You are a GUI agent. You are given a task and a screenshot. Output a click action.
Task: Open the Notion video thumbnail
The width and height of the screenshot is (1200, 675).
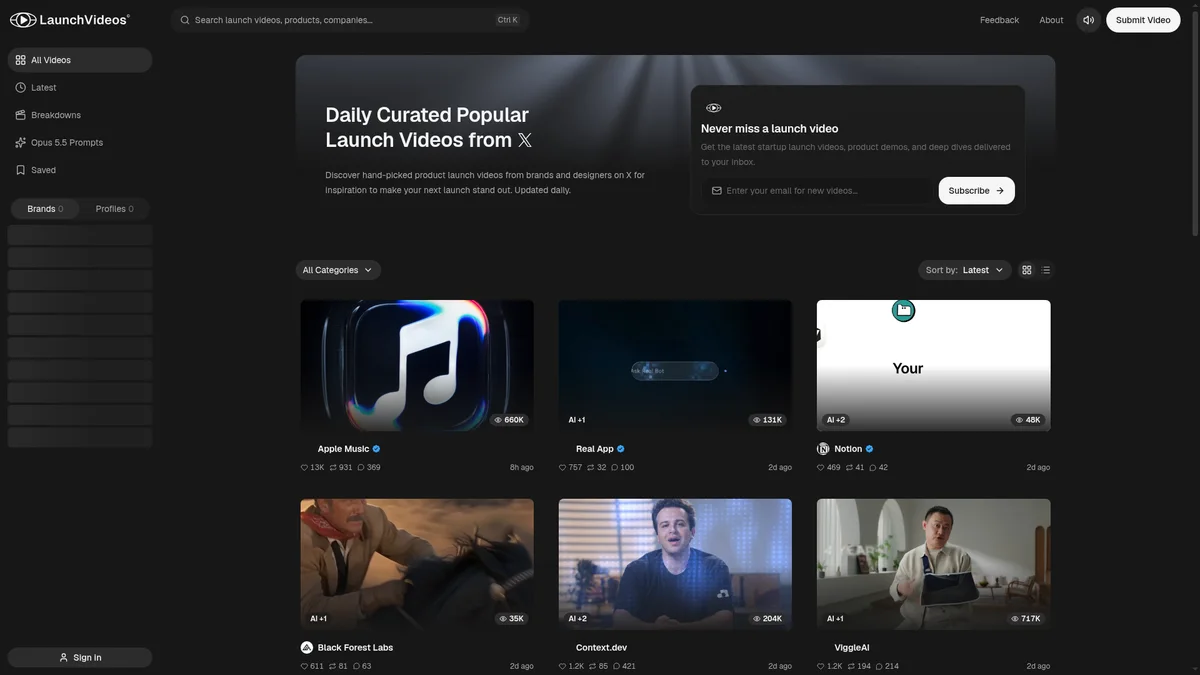click(934, 365)
